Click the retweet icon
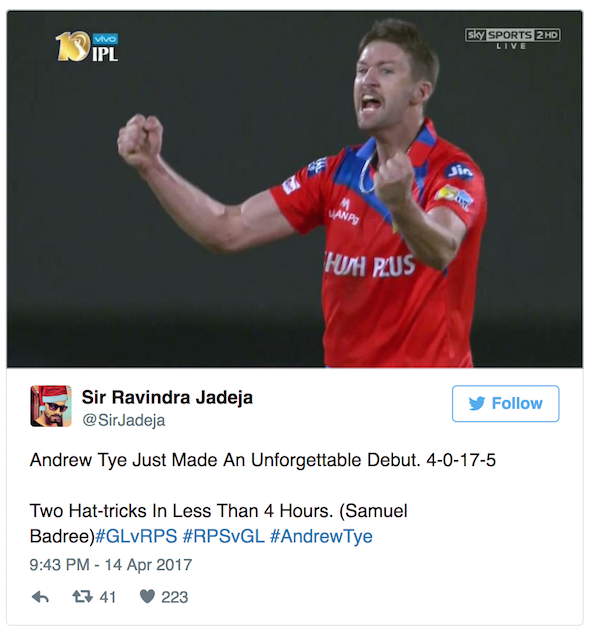This screenshot has height=634, width=600. (x=82, y=596)
